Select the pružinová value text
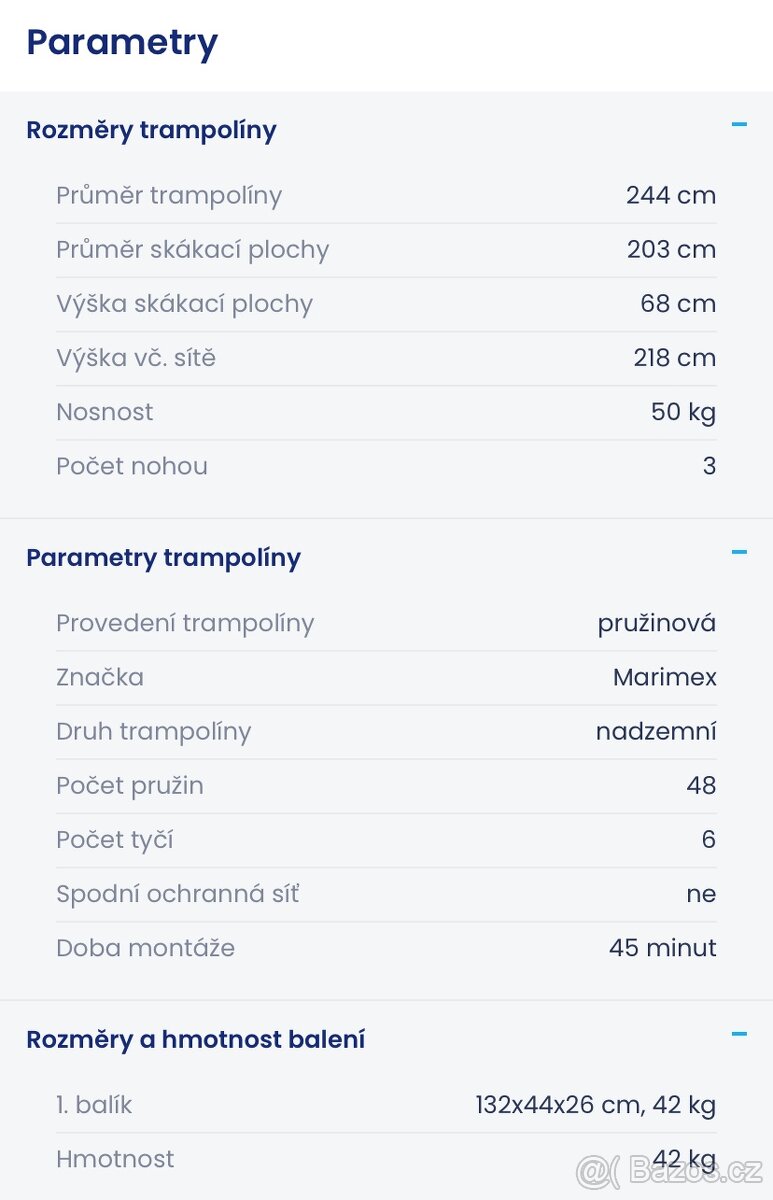 coord(657,624)
